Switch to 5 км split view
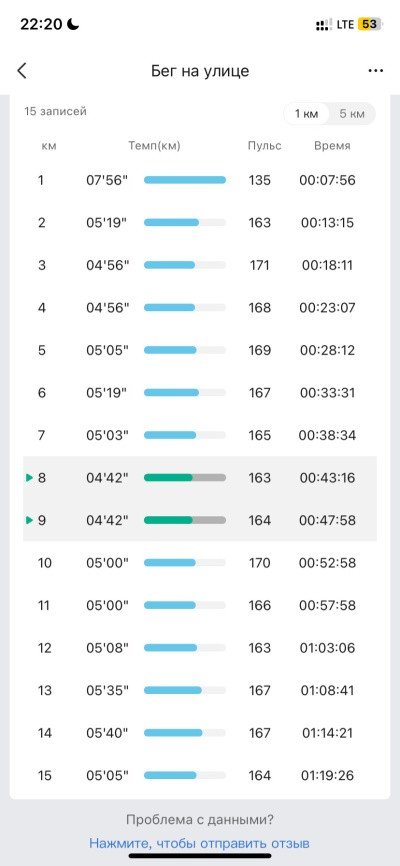The height and width of the screenshot is (866, 400). click(x=352, y=114)
